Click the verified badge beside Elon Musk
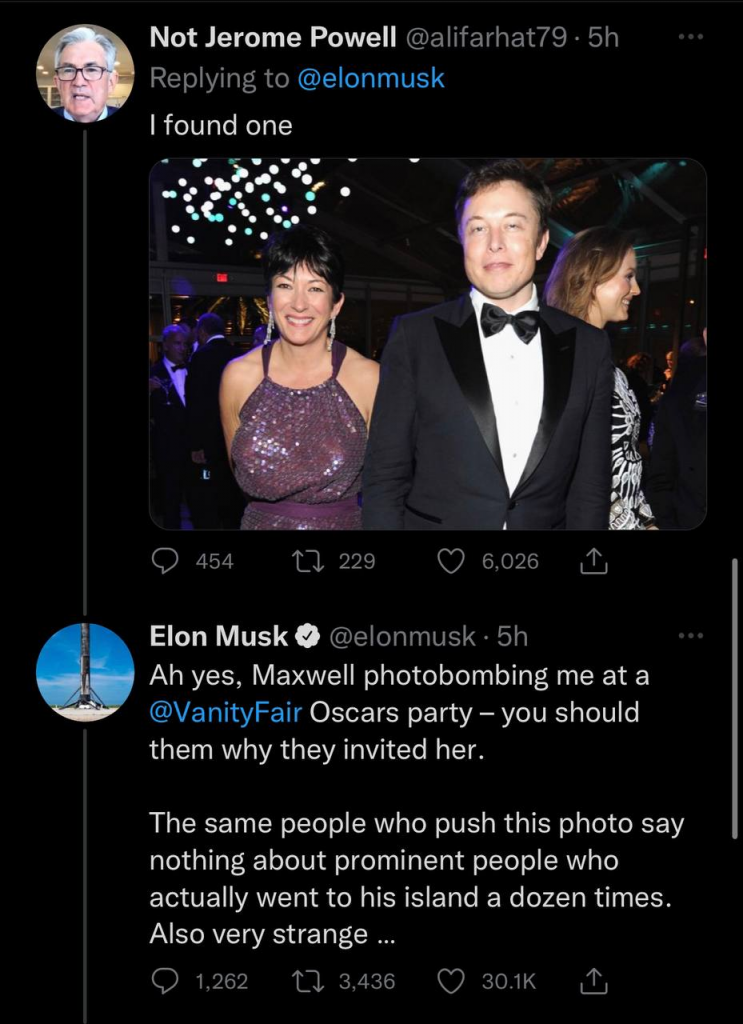 [309, 636]
